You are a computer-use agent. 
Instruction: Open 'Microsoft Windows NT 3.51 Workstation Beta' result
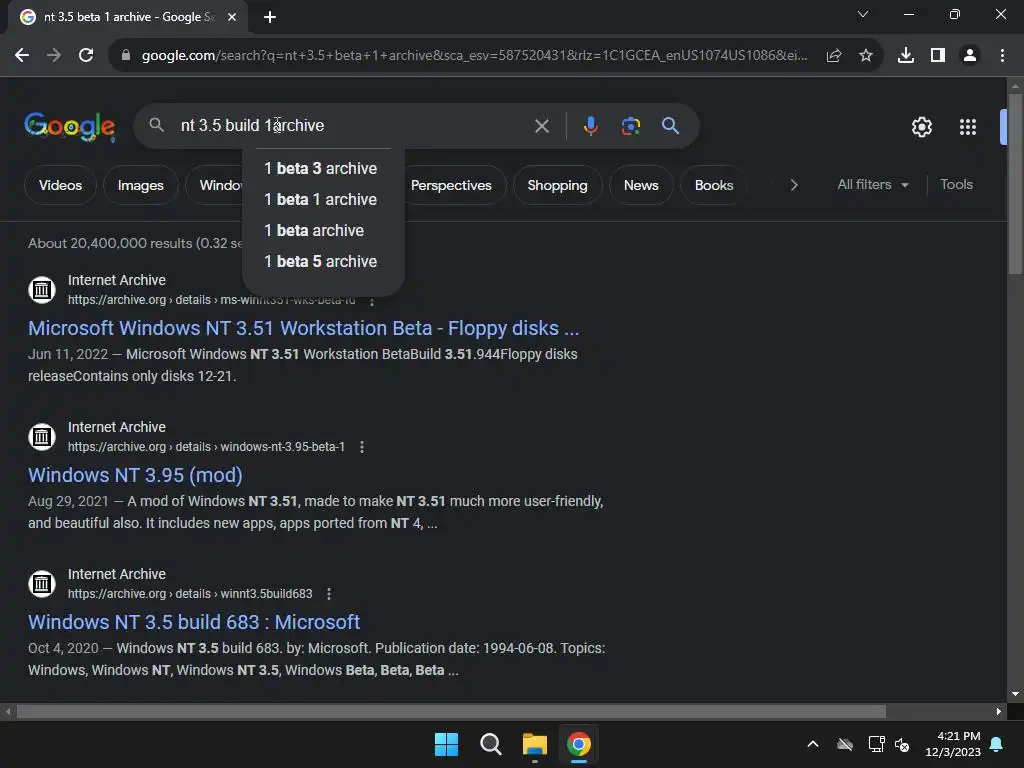pyautogui.click(x=304, y=328)
